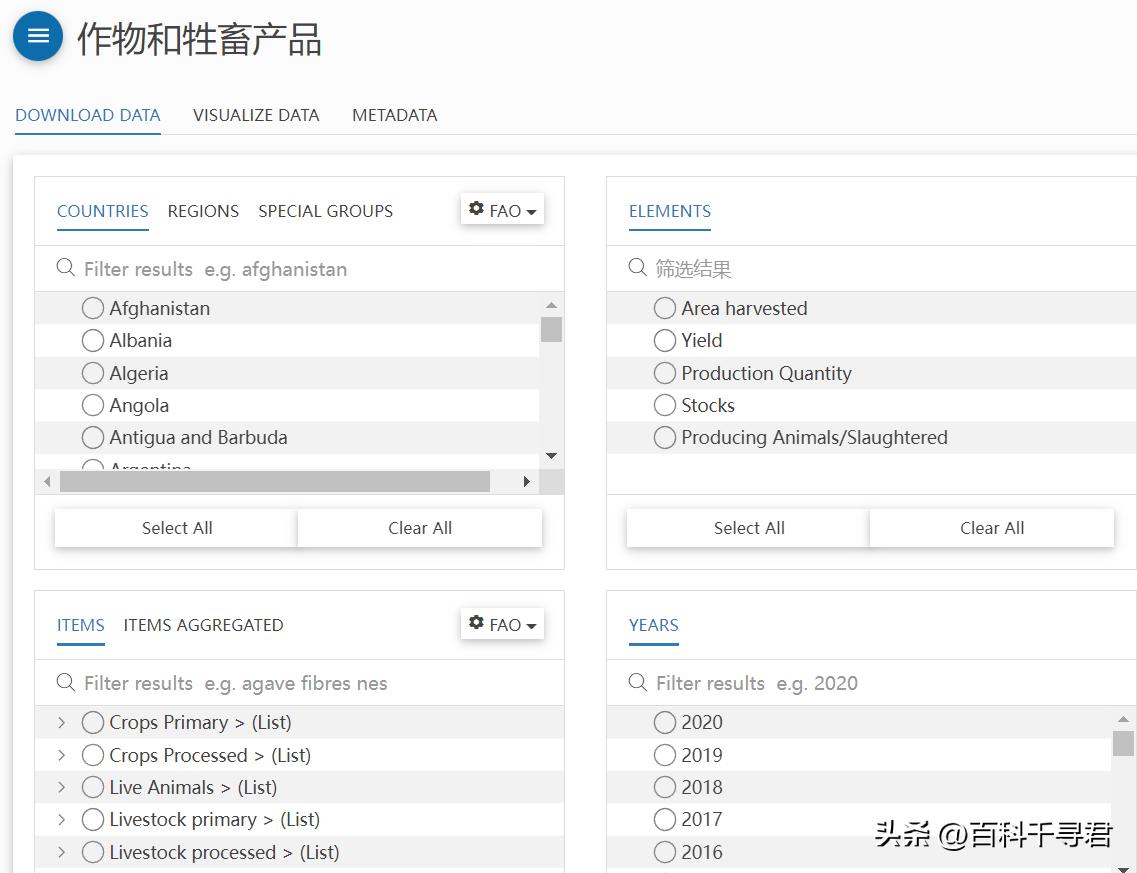Image resolution: width=1137 pixels, height=873 pixels.
Task: Click the search icon in Countries filter
Action: click(66, 268)
